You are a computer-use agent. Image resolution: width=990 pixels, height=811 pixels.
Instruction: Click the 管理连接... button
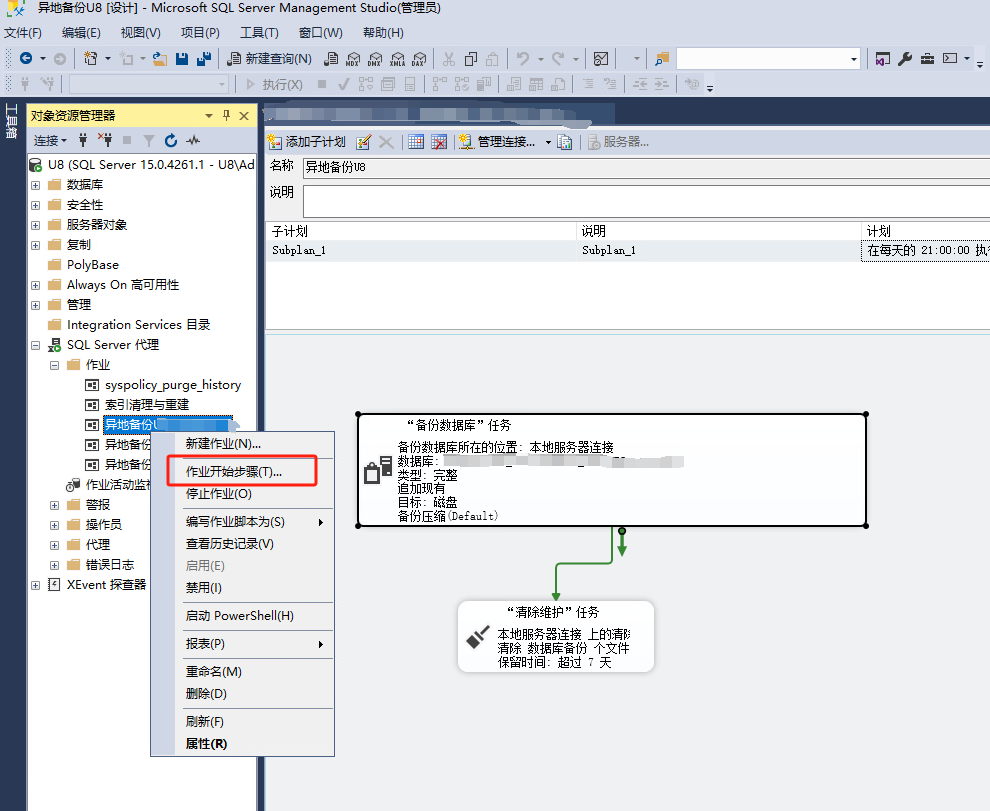[498, 142]
